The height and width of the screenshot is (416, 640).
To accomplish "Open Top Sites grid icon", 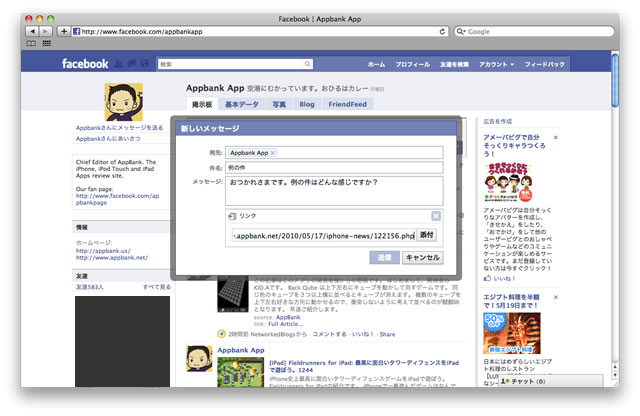I will tap(47, 43).
